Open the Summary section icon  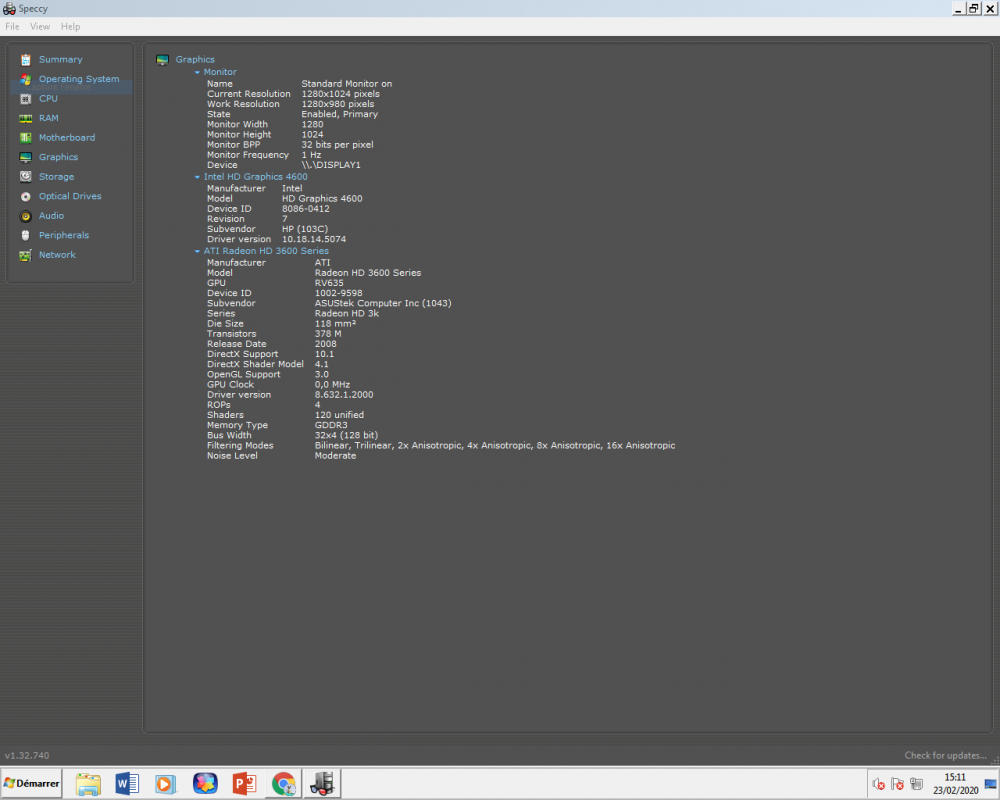click(x=26, y=60)
